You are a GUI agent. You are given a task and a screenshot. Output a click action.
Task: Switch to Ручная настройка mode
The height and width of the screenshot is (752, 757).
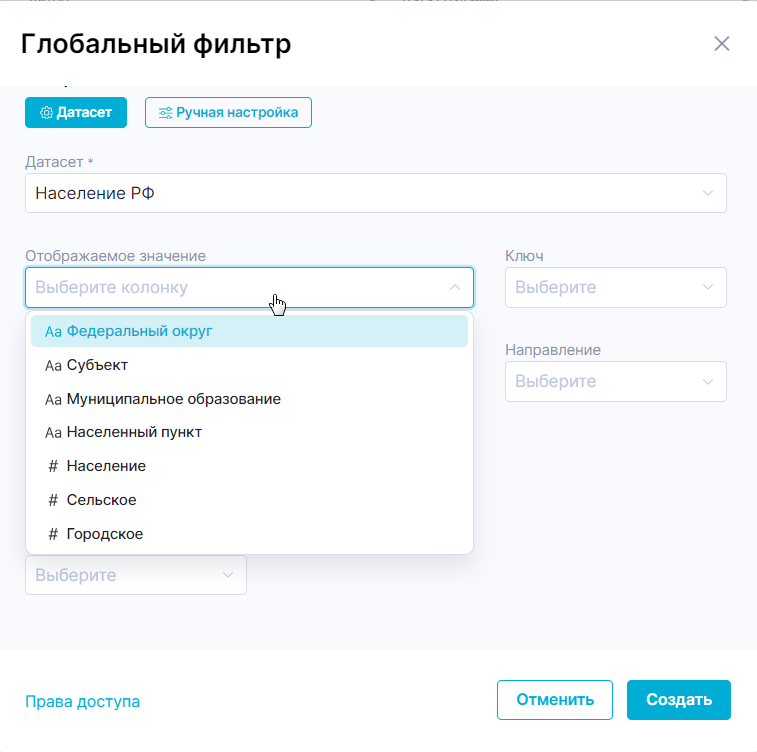(x=228, y=113)
